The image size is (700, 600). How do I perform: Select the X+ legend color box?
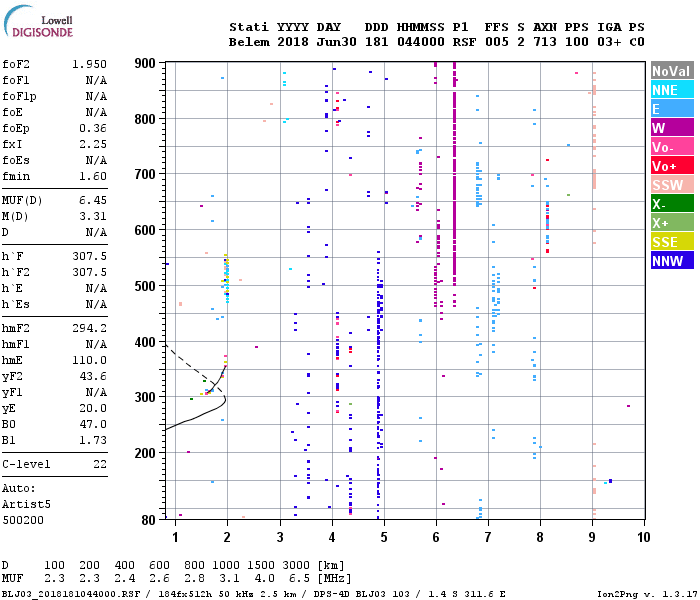[672, 223]
